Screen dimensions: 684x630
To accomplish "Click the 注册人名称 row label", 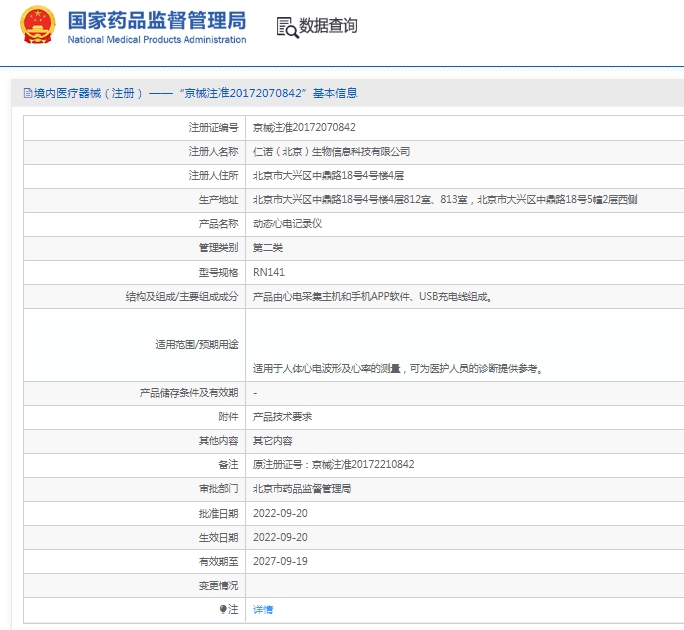I will tap(213, 151).
